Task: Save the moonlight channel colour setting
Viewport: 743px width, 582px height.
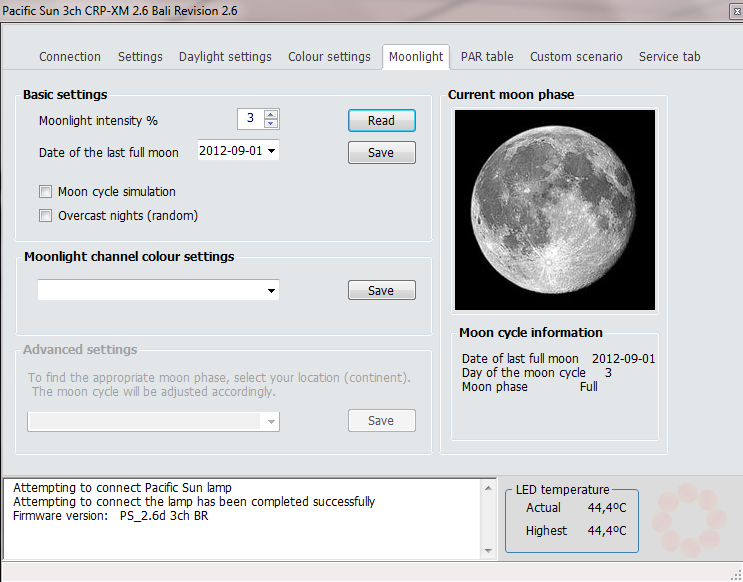Action: (381, 291)
